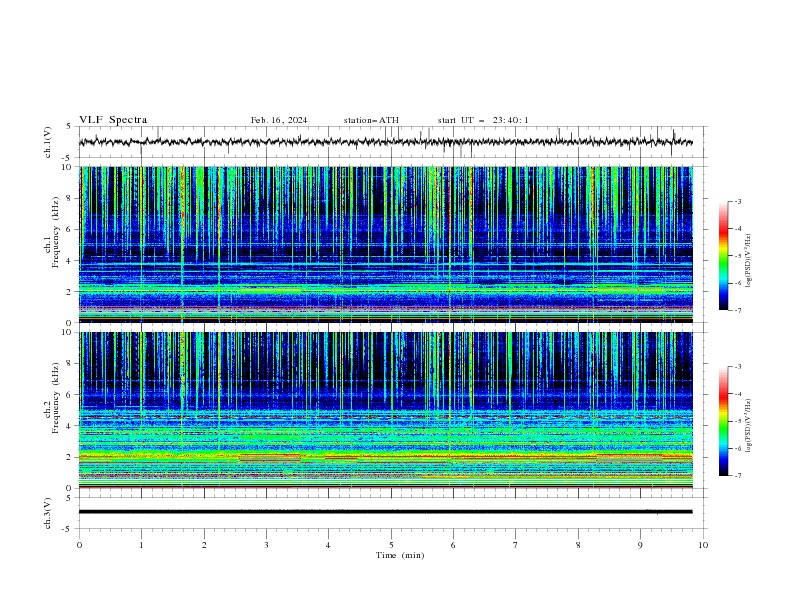Click the "-3" label on ch.1 colorbar
Image resolution: width=792 pixels, height=612 pixels.
738,201
